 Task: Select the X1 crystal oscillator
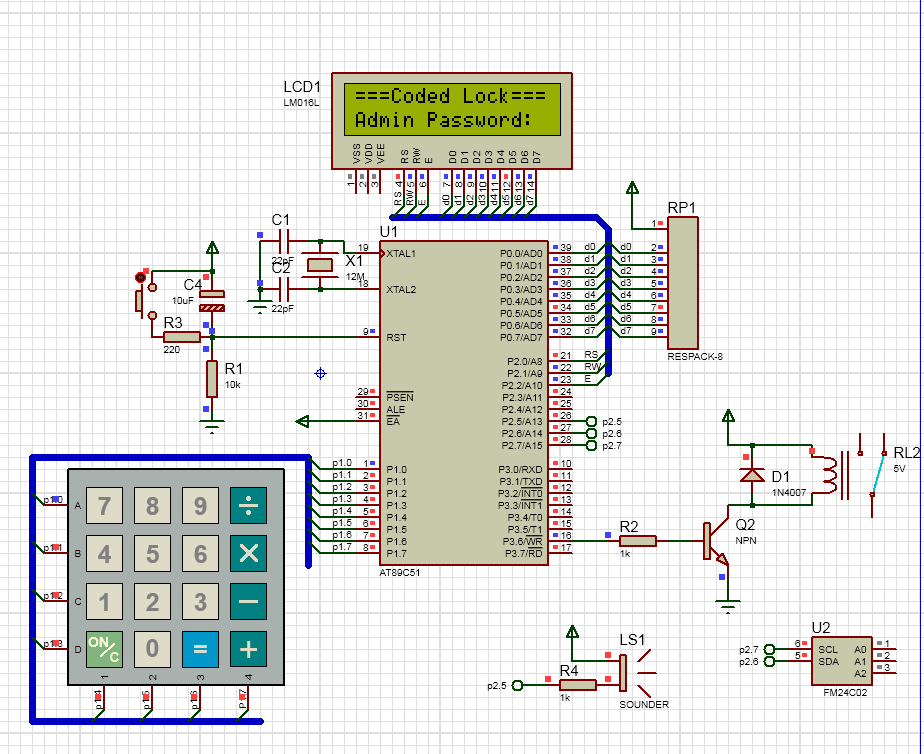320,265
